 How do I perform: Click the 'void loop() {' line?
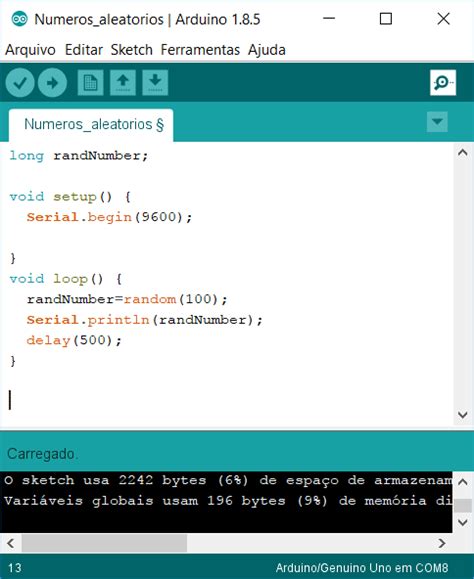[66, 279]
